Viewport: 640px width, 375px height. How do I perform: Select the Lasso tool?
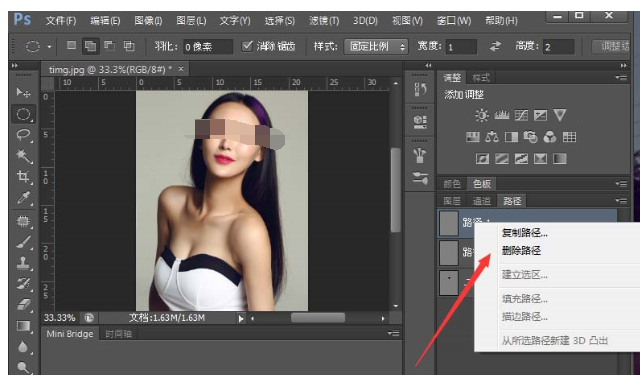pyautogui.click(x=23, y=135)
